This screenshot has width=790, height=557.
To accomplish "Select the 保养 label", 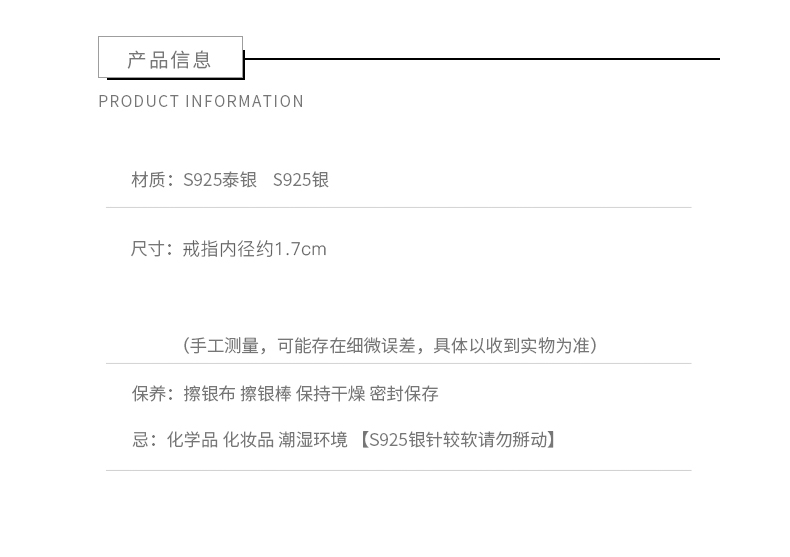I will [x=149, y=394].
